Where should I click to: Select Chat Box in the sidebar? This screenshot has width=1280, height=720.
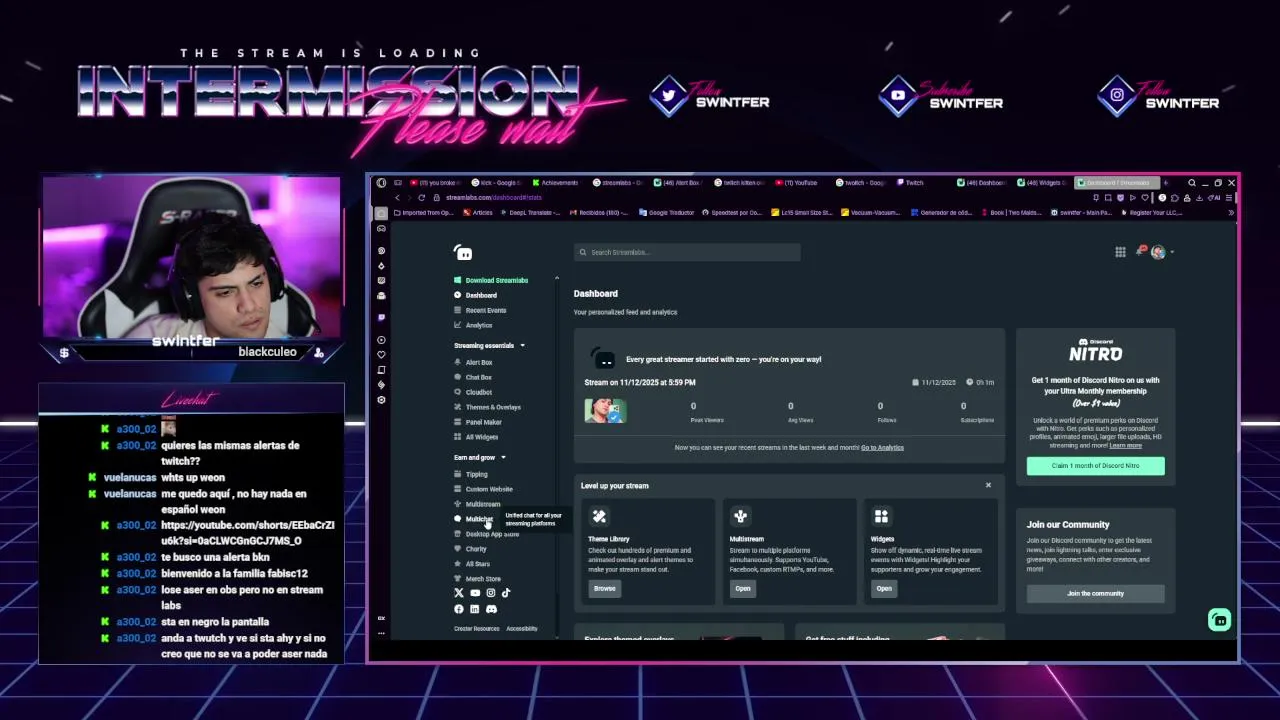pos(473,377)
